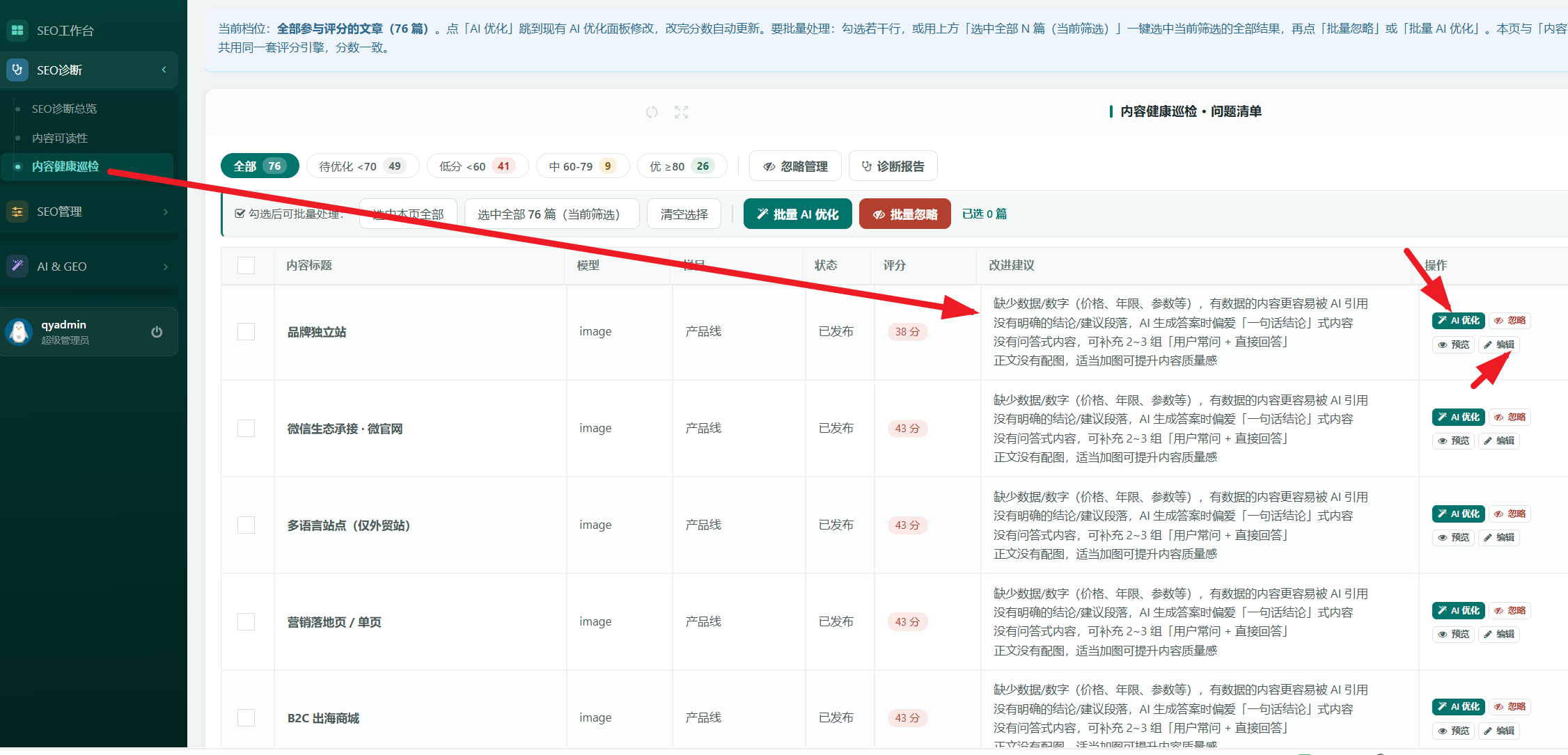
Task: Select the 低分 <60 filter tab
Action: [478, 166]
